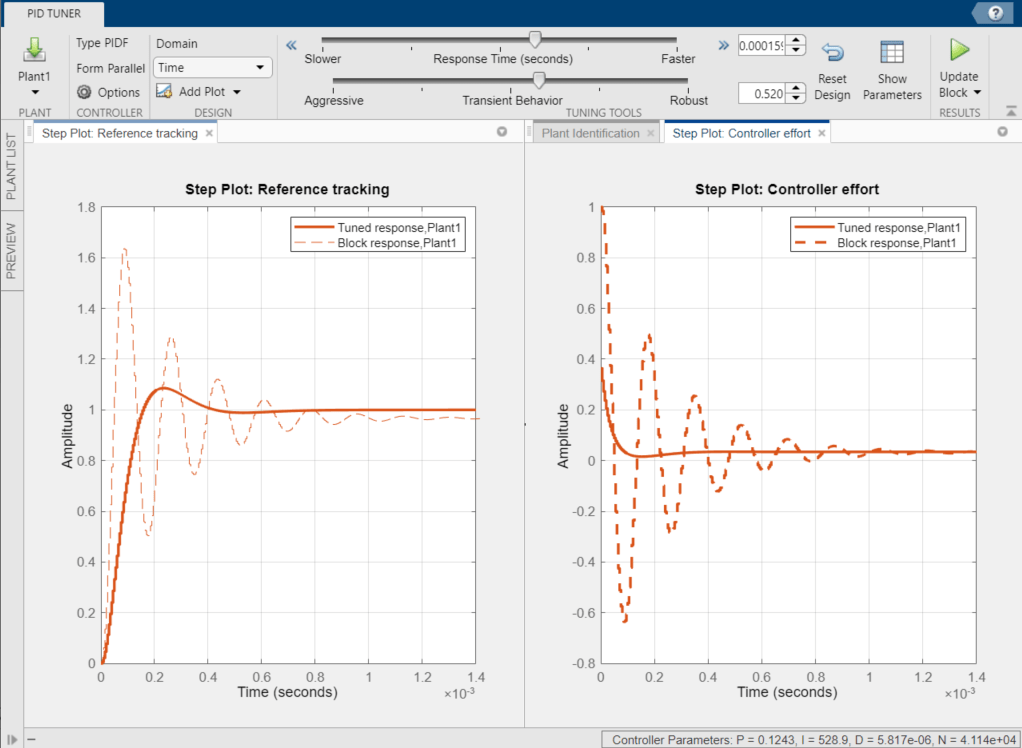
Task: Click double-left arrows for slower response
Action: [x=291, y=45]
